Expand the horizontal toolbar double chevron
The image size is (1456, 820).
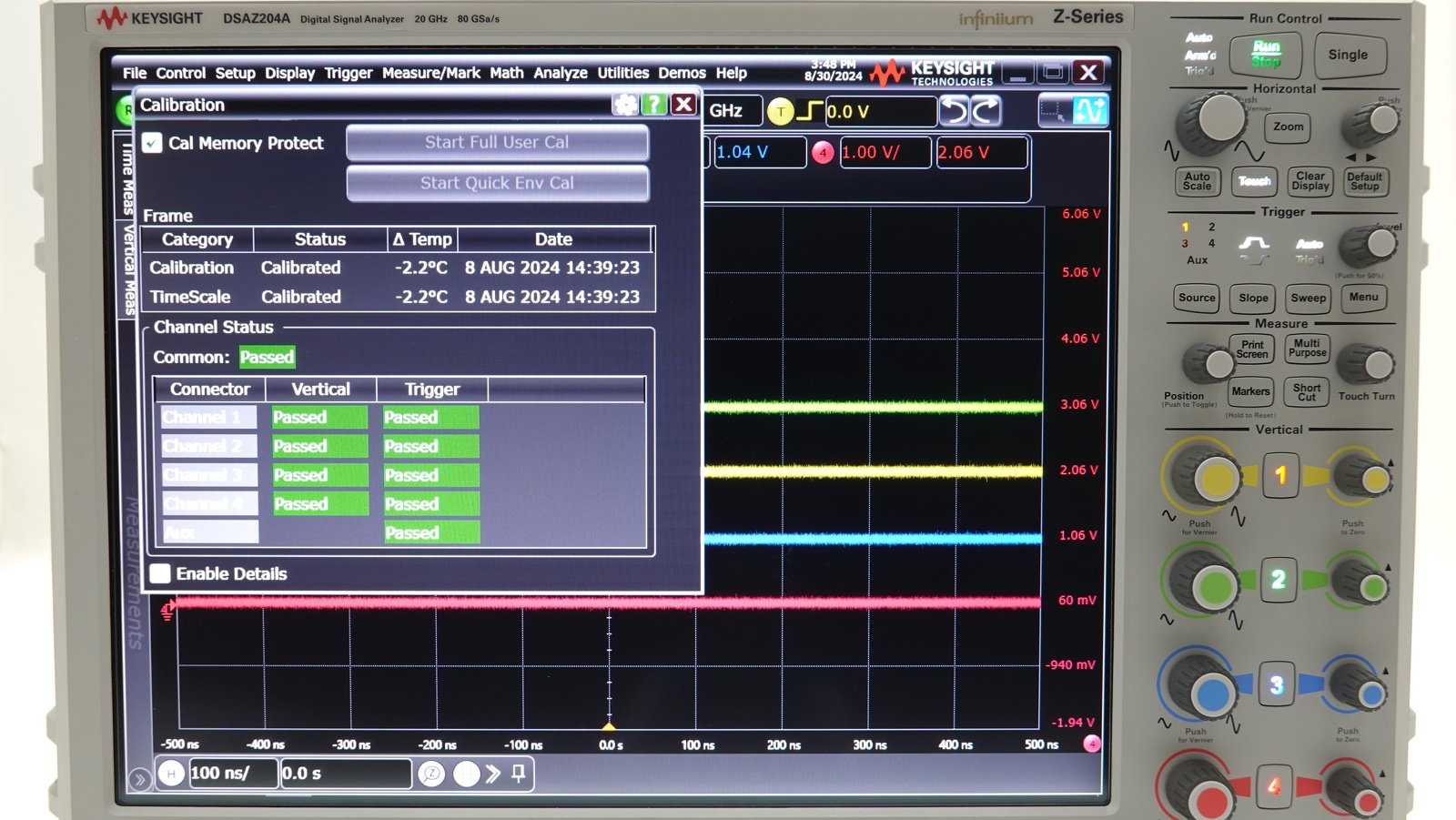(x=492, y=774)
